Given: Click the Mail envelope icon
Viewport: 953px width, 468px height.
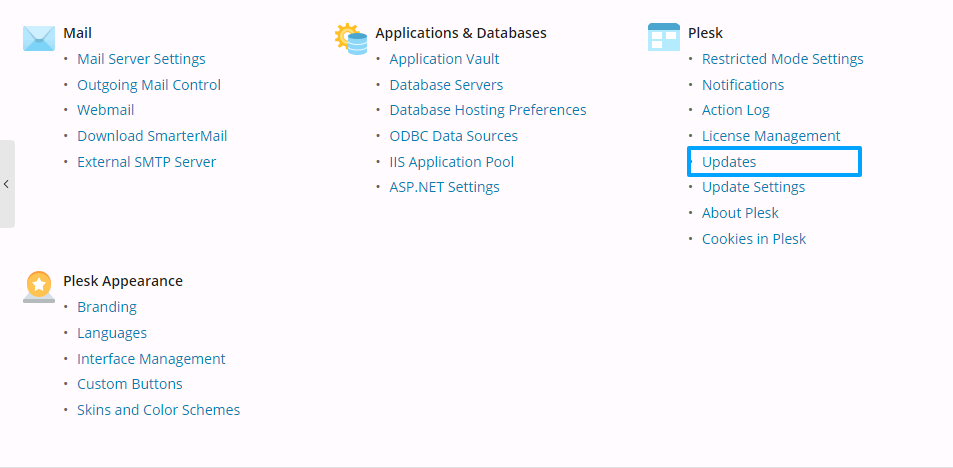Looking at the screenshot, I should click(x=39, y=38).
